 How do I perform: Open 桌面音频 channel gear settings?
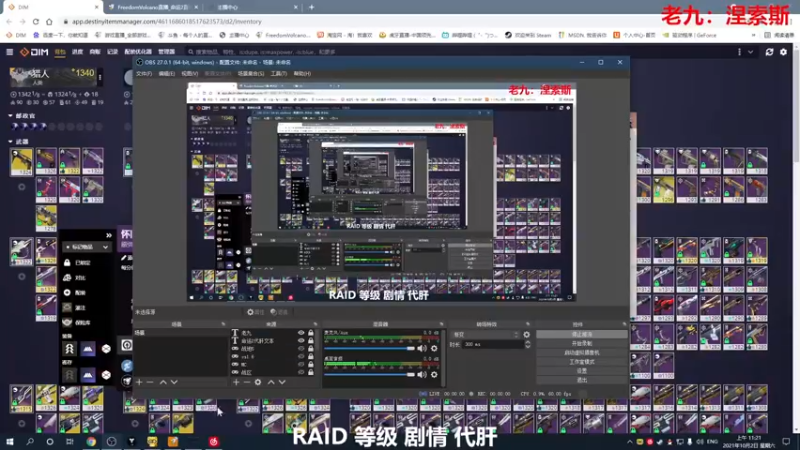434,374
